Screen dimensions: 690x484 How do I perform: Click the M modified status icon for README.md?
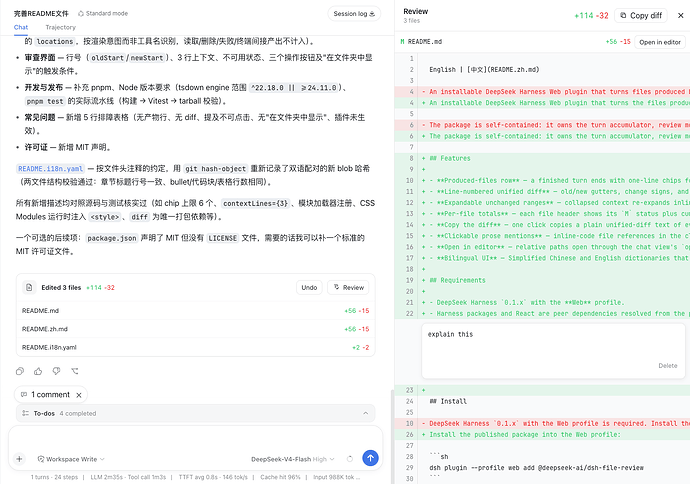402,42
